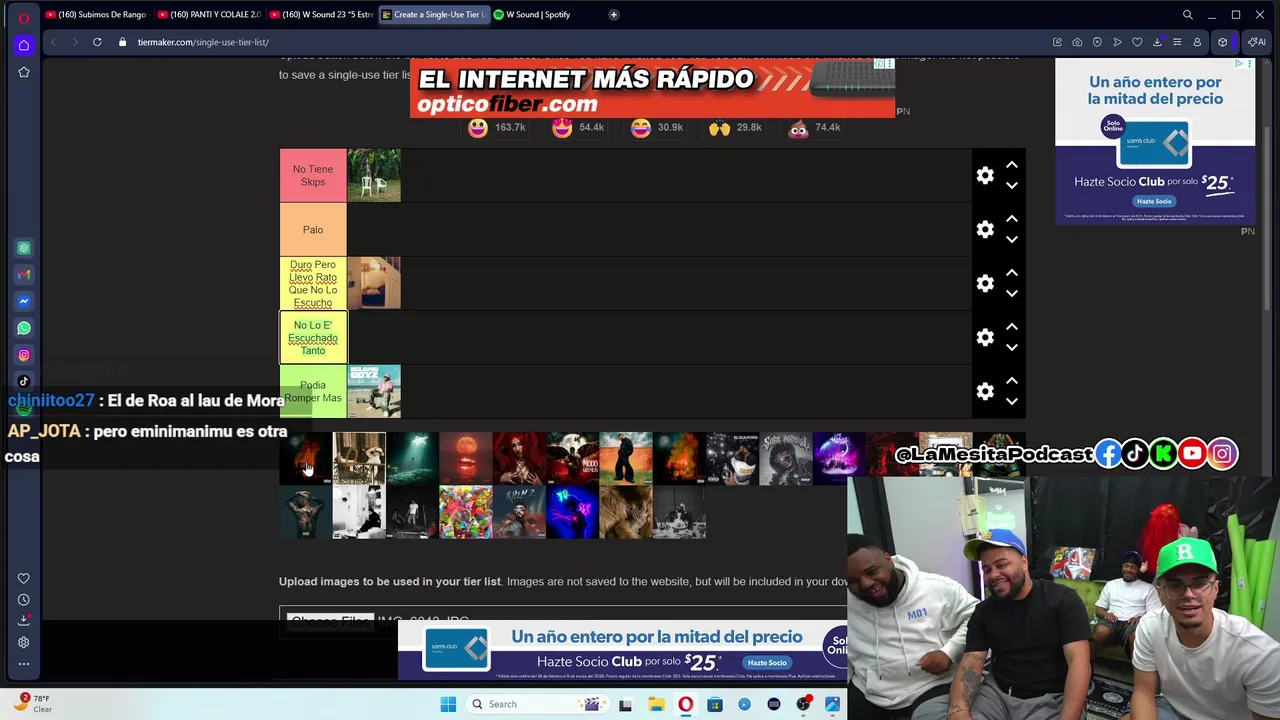Open a new browser tab
Image resolution: width=1280 pixels, height=720 pixels.
tap(613, 15)
